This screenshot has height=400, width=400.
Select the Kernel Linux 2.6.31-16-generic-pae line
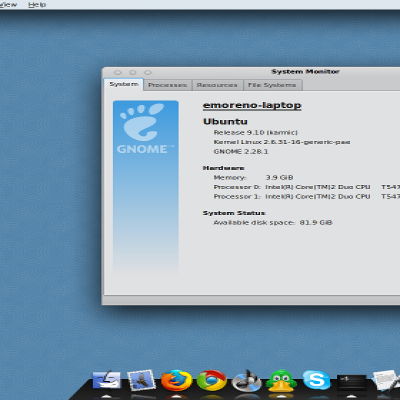point(282,142)
